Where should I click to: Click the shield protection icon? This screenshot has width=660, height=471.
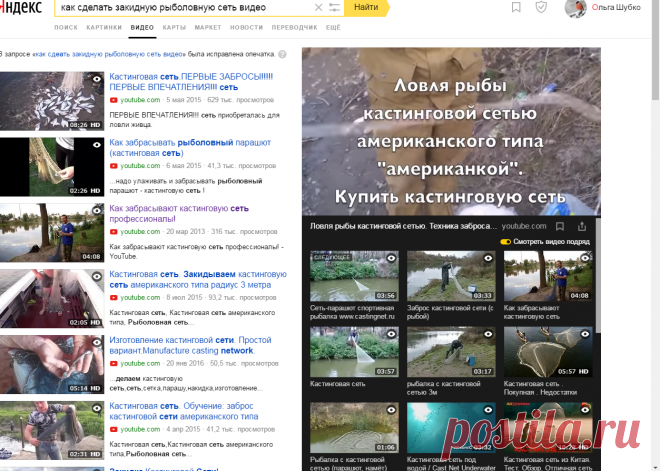[x=541, y=7]
